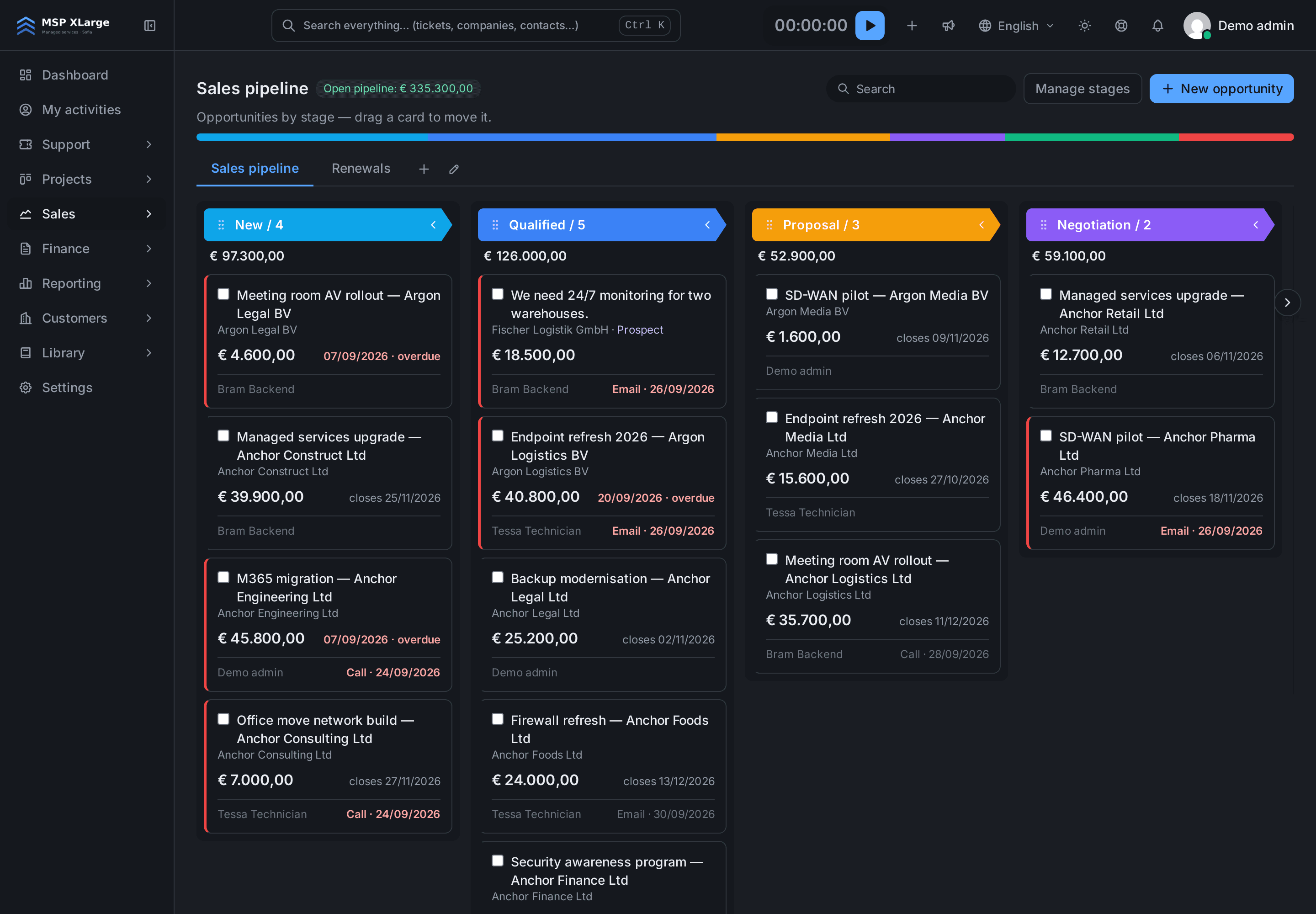This screenshot has height=914, width=1316.
Task: Click the plus icon beside the timer
Action: click(912, 26)
